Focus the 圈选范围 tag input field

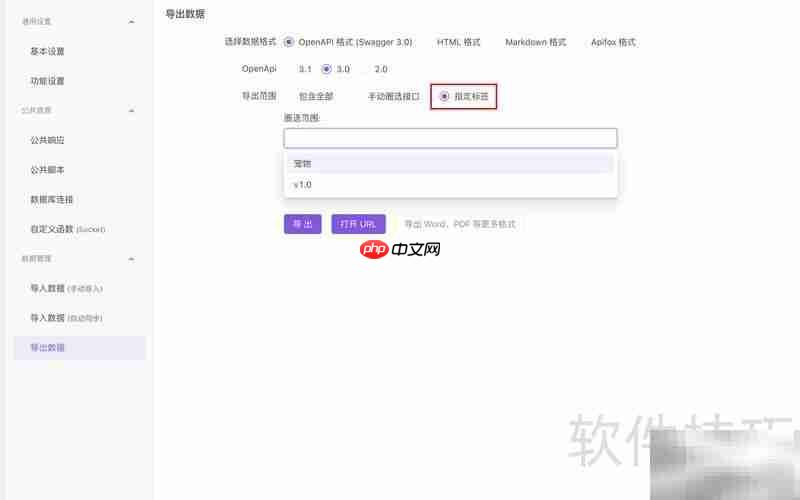[x=450, y=138]
